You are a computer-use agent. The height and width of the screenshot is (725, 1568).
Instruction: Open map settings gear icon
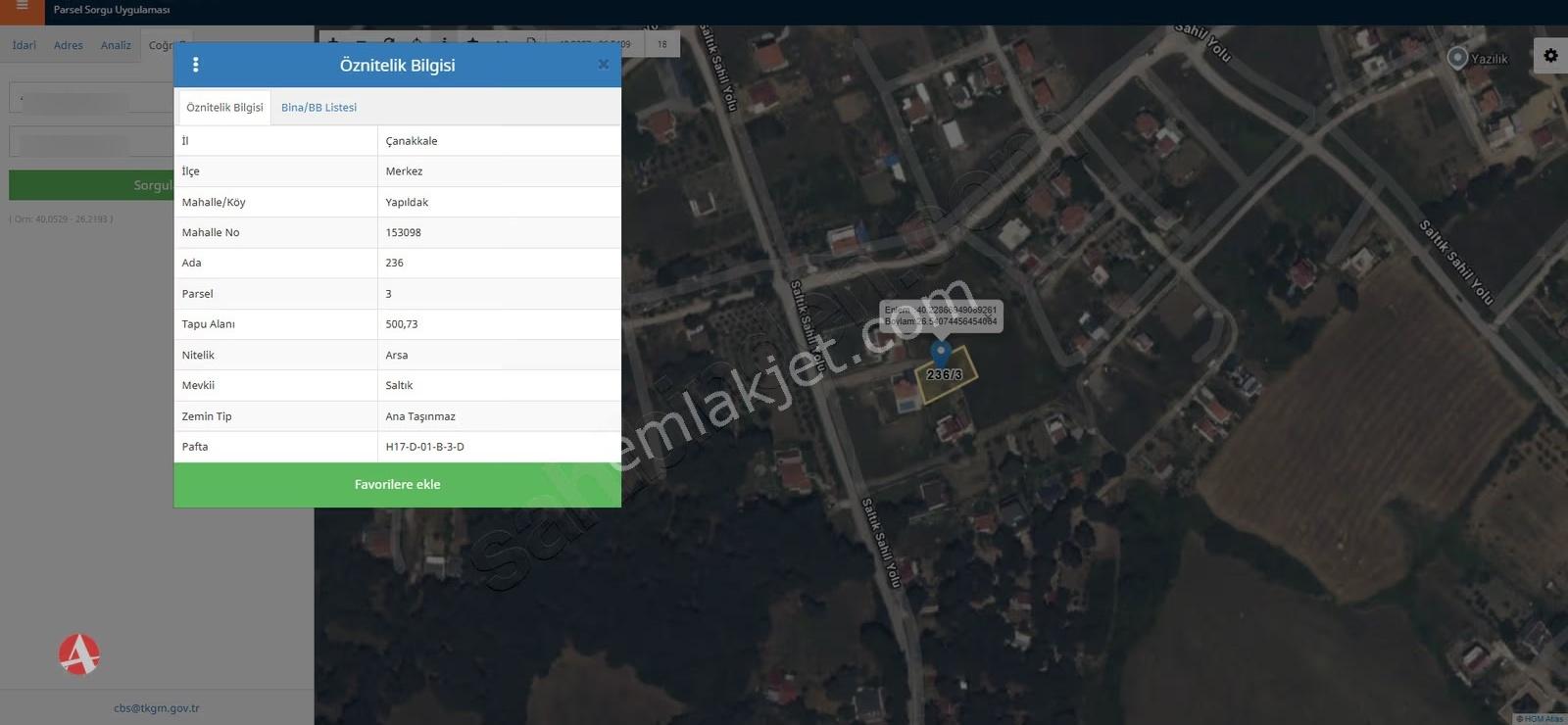tap(1550, 56)
